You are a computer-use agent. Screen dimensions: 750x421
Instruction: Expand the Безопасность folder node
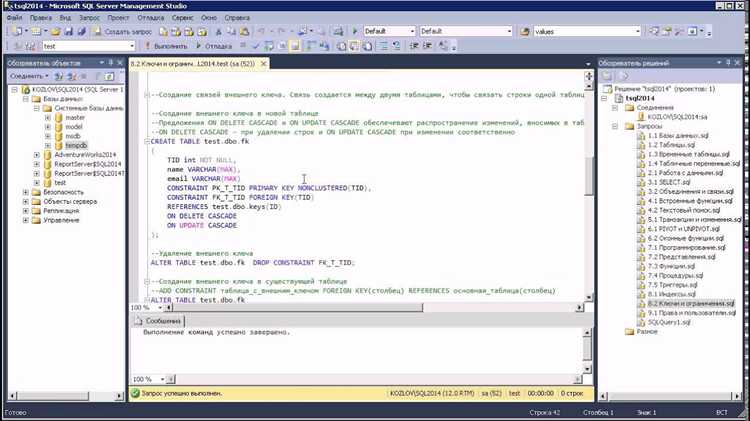[26, 192]
